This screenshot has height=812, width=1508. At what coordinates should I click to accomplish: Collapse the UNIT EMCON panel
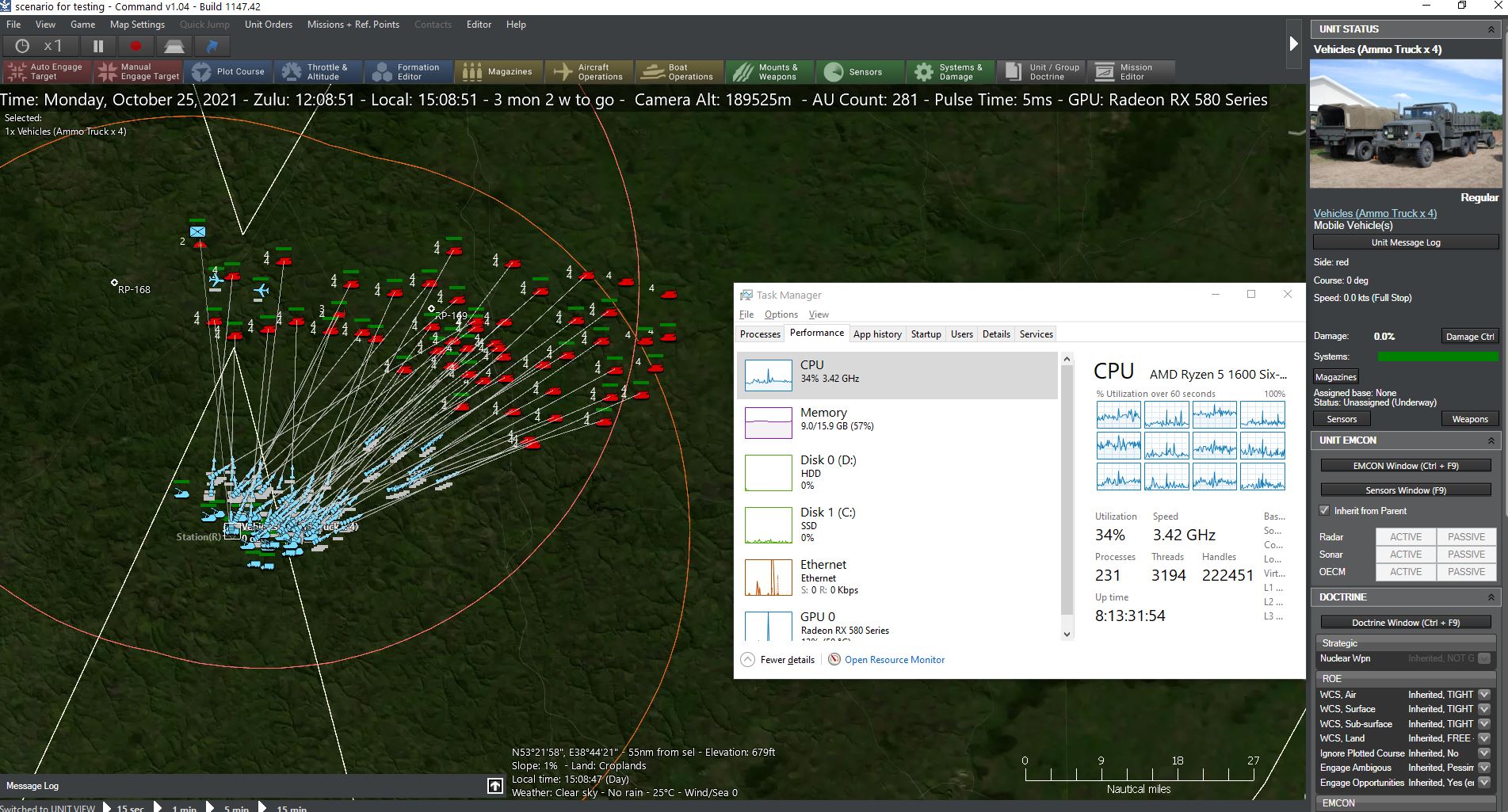click(1491, 440)
